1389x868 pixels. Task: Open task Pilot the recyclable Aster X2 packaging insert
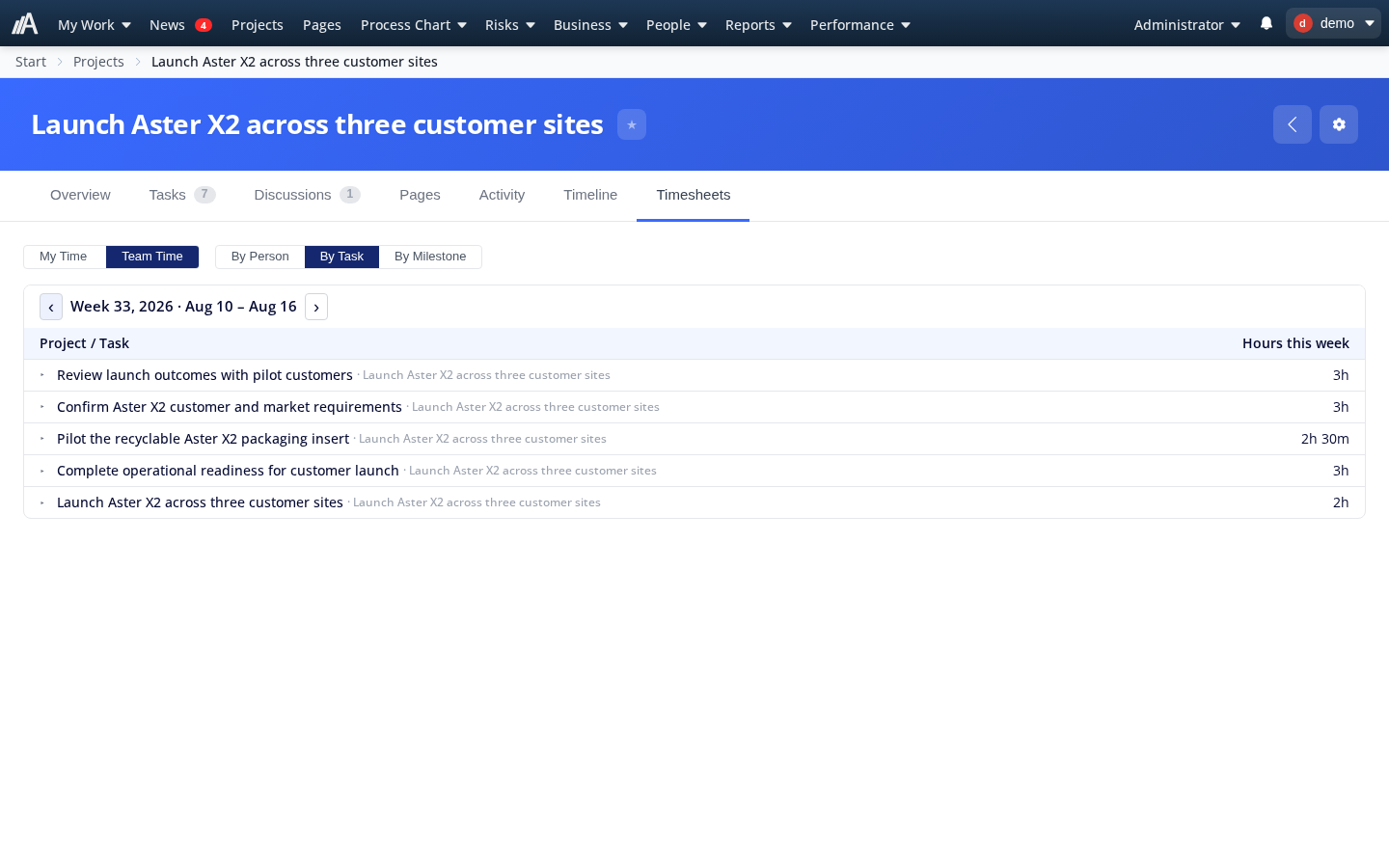pyautogui.click(x=203, y=439)
